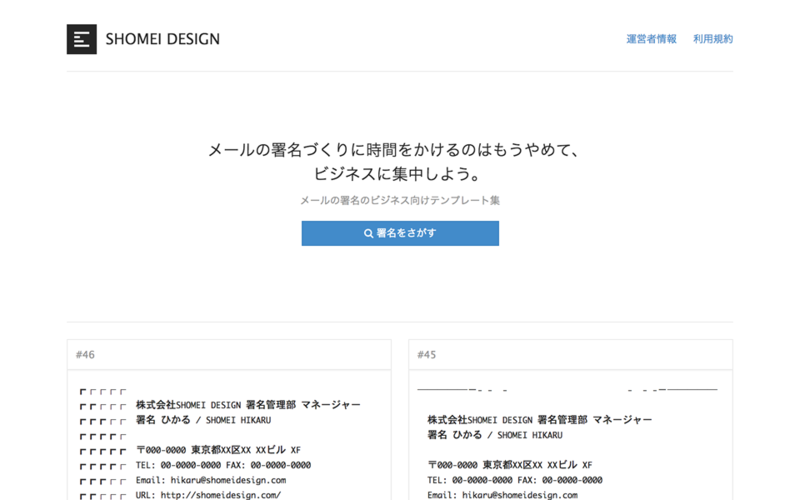Click 署名 ひかる / SHOMEI HIKARU in #46
This screenshot has height=500, width=800.
coord(203,420)
